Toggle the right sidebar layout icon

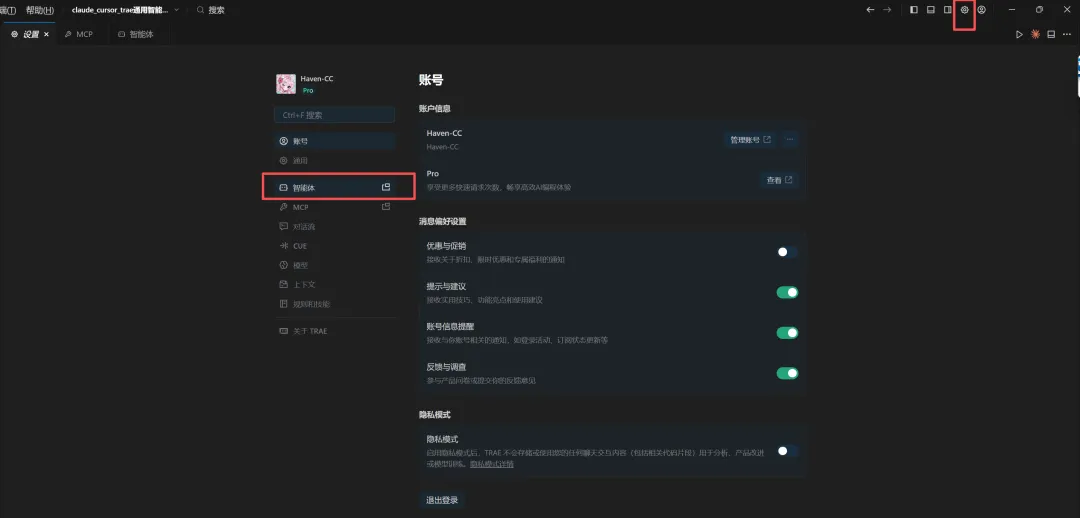point(948,10)
